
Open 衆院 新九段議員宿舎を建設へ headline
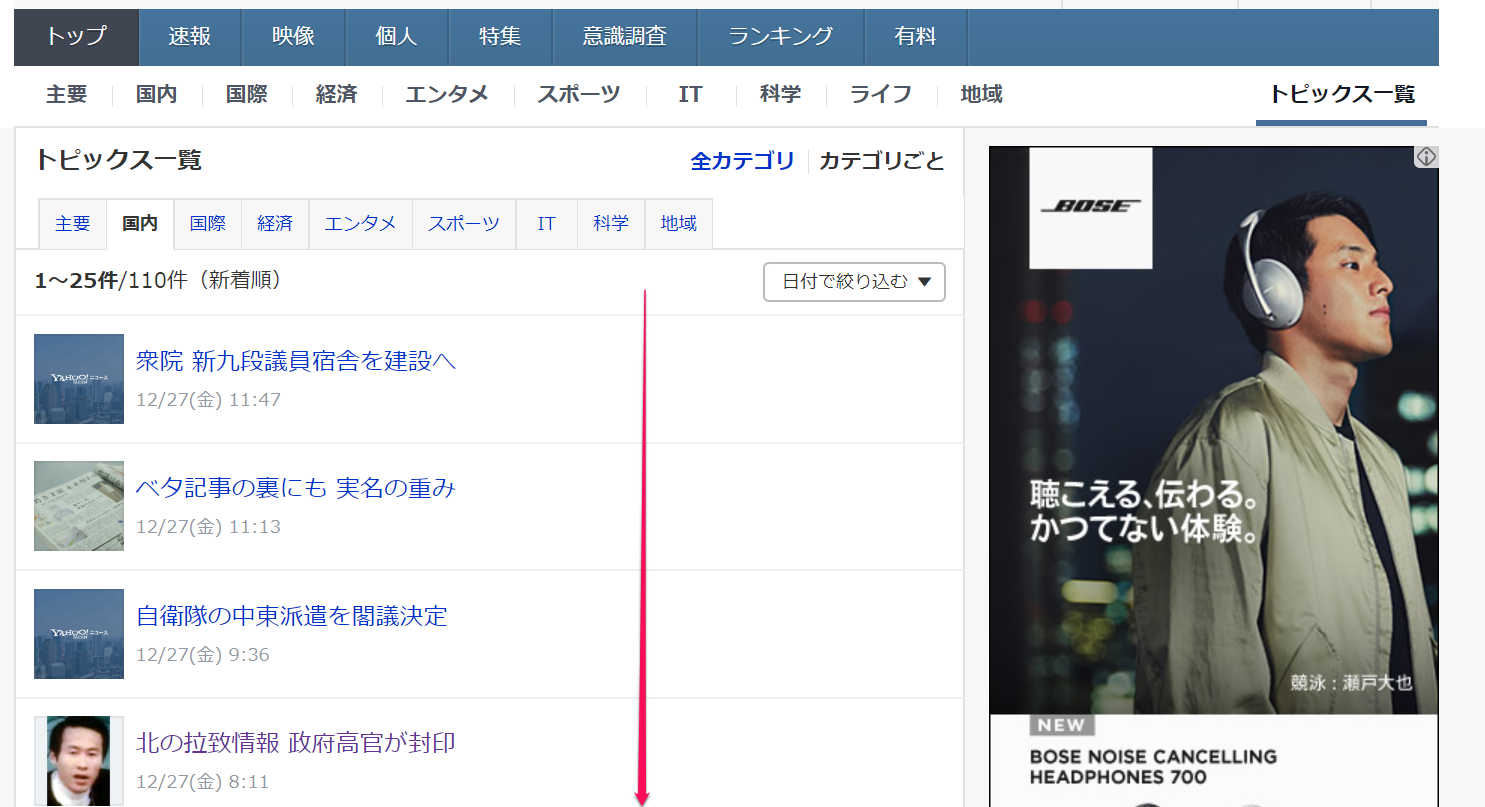pyautogui.click(x=296, y=361)
